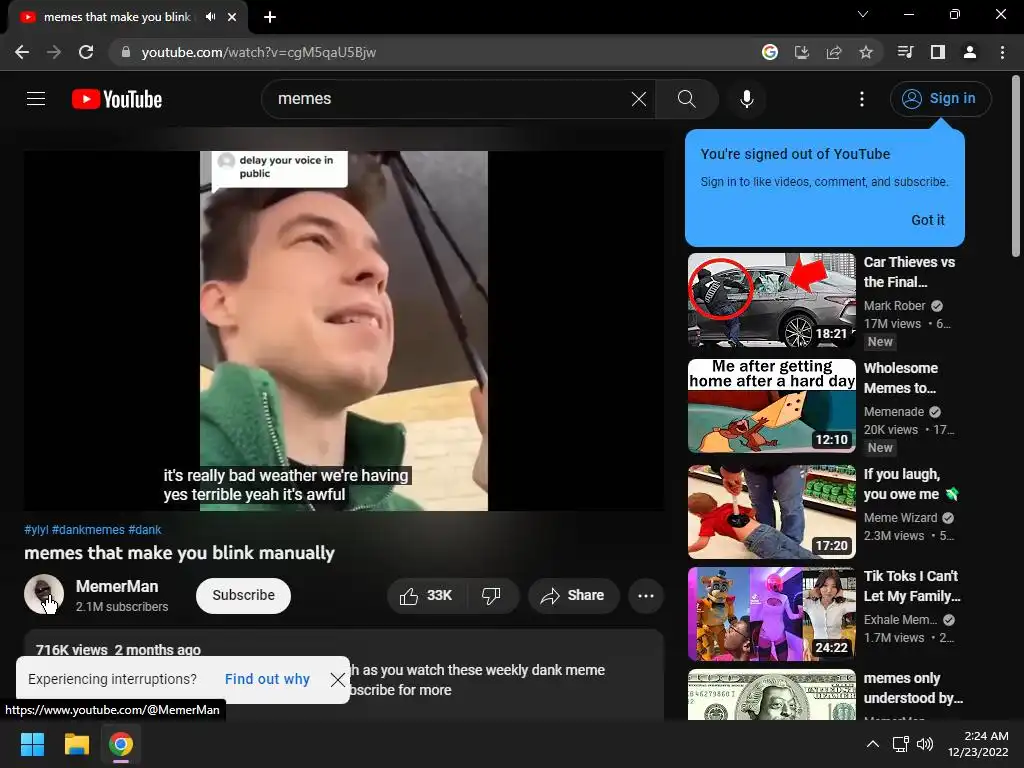The width and height of the screenshot is (1024, 768).
Task: Bookmark this tab with star icon
Action: (x=865, y=52)
